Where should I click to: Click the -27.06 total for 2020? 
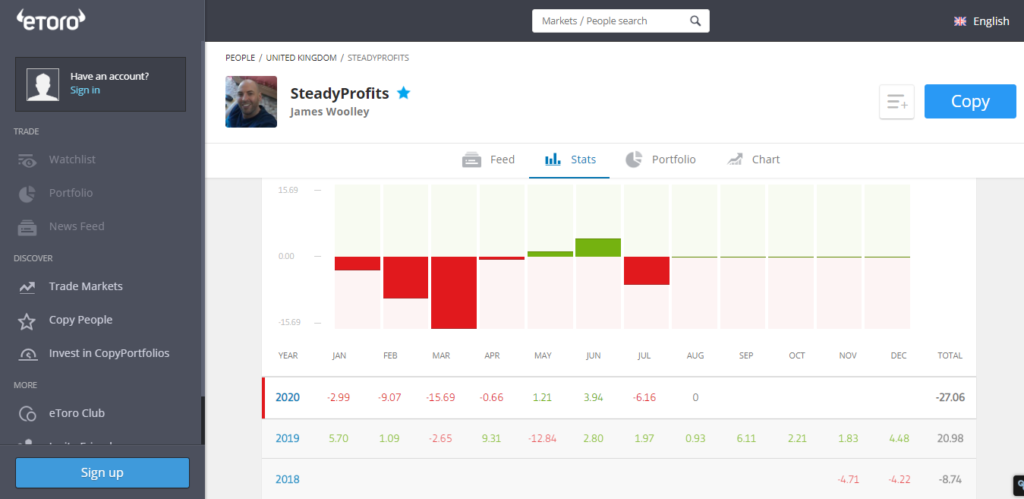[x=949, y=397]
